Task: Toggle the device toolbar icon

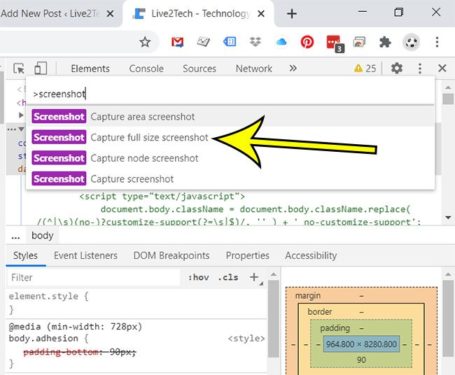Action: [x=41, y=68]
